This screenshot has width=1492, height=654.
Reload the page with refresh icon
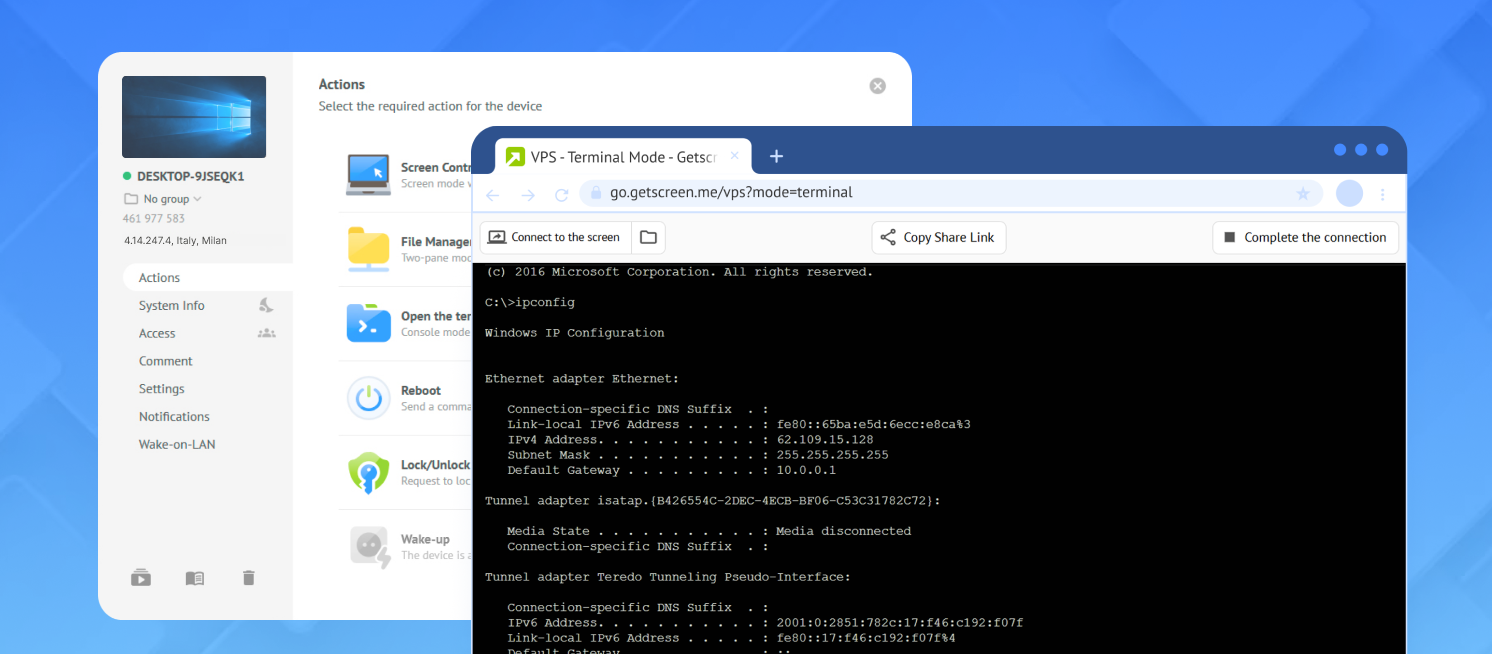click(562, 194)
